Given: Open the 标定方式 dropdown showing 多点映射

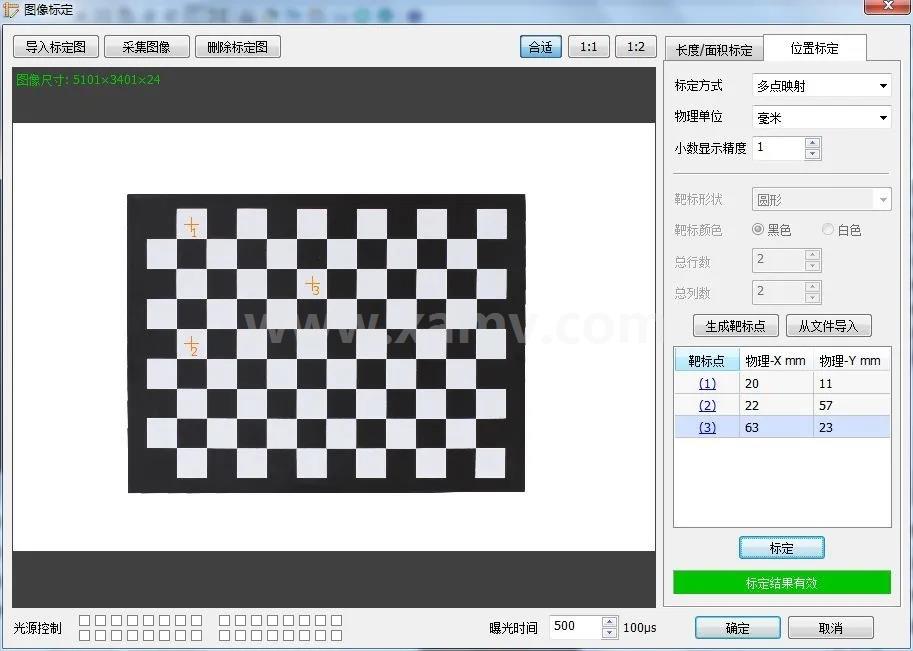Looking at the screenshot, I should click(x=821, y=86).
